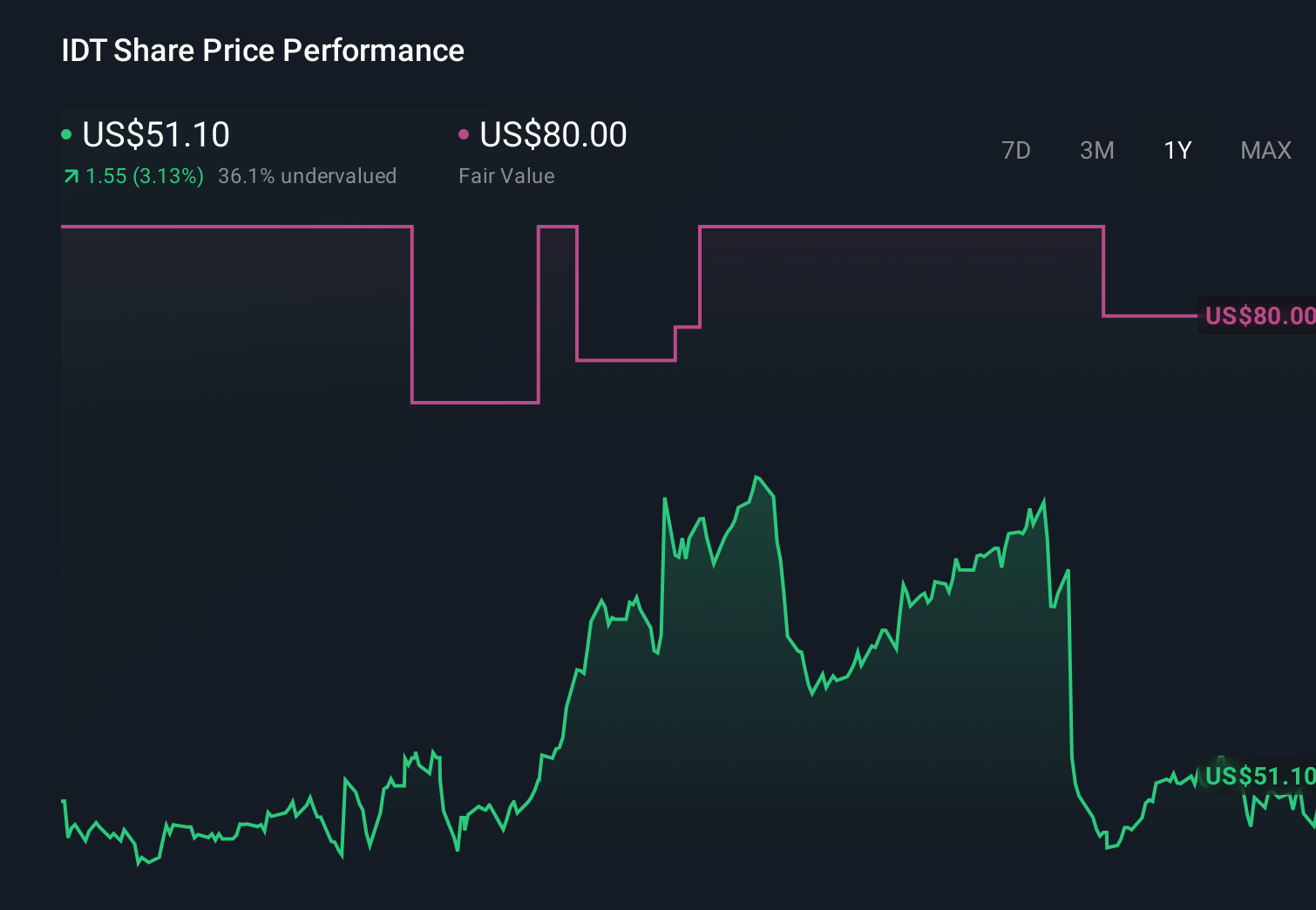
Task: Click the lowest dip of the pink fair value line
Action: (476, 403)
